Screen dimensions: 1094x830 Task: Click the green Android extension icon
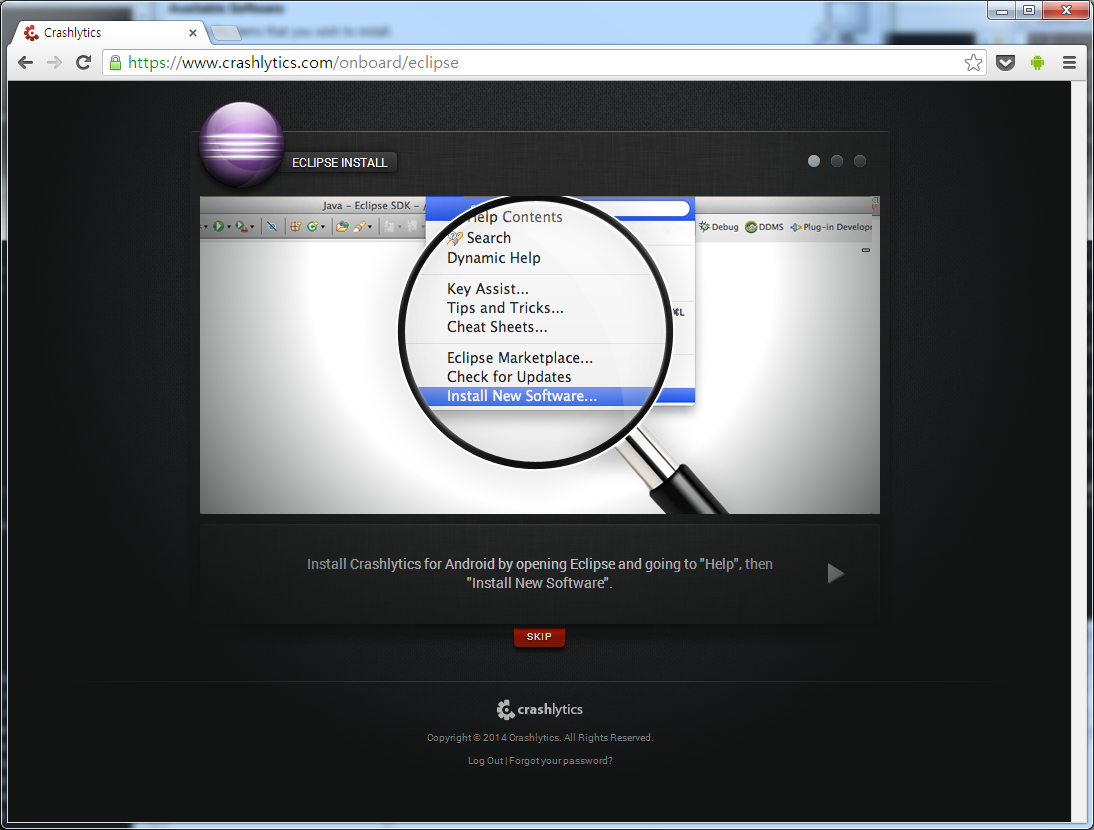1037,62
